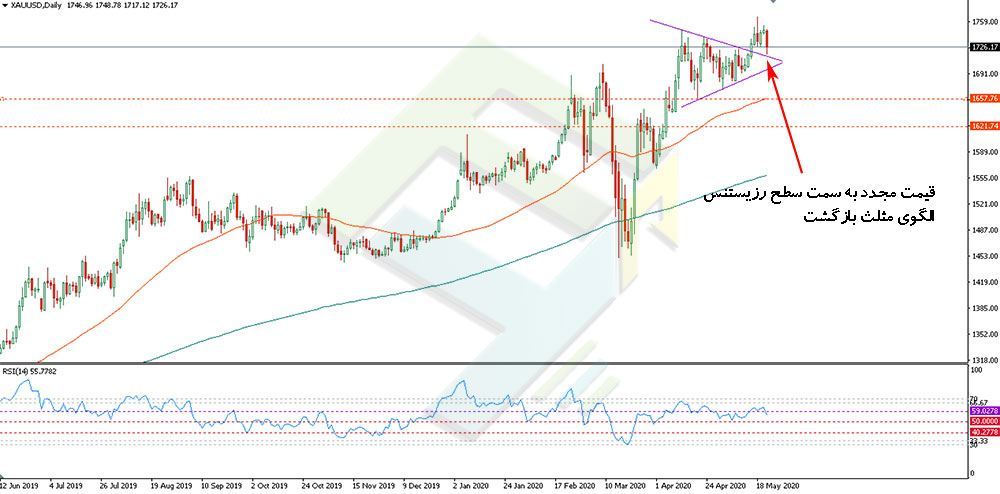Click the XAUUSD,Daily symbol title text
Screen dimensions: 1000x494
click(35, 5)
